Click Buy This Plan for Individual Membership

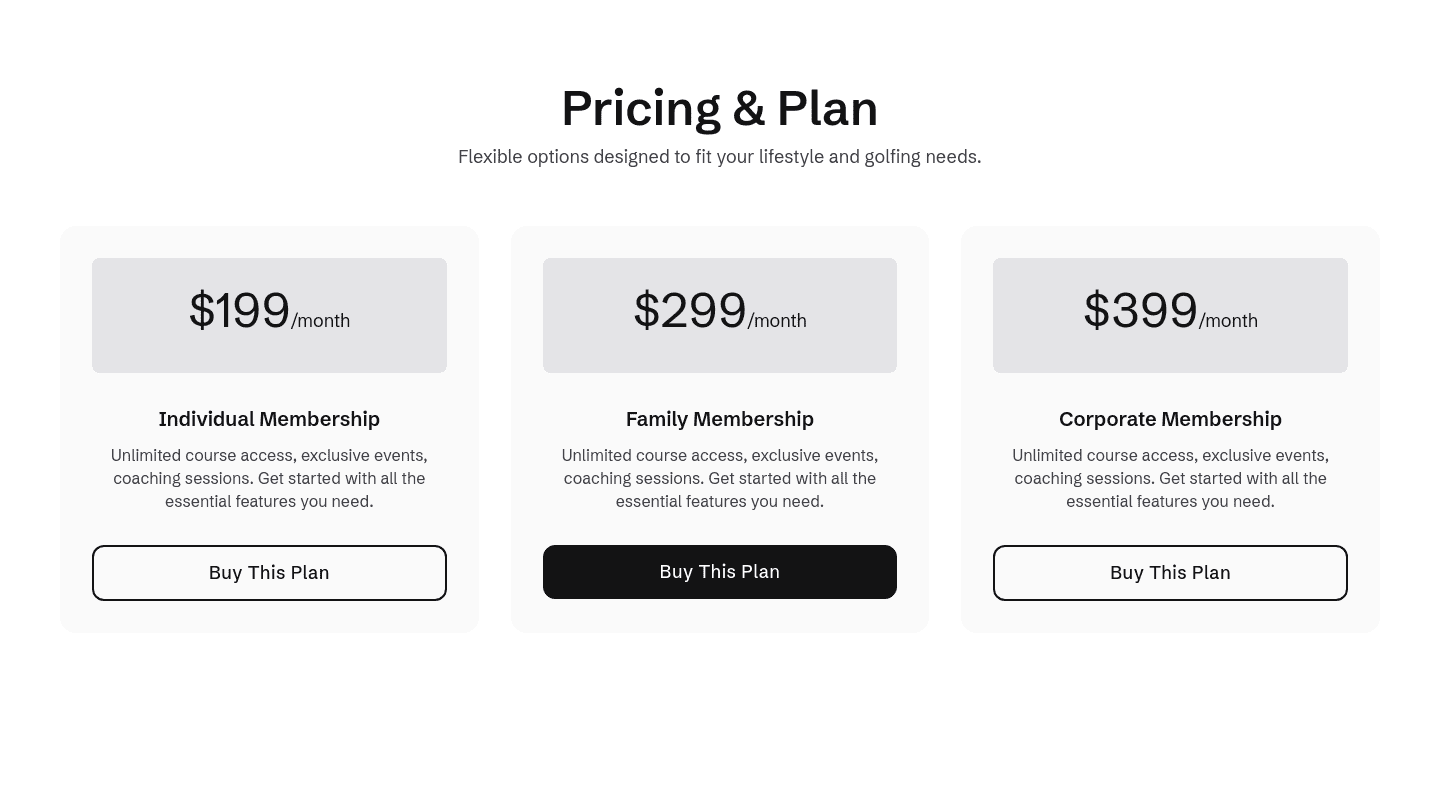(x=269, y=572)
